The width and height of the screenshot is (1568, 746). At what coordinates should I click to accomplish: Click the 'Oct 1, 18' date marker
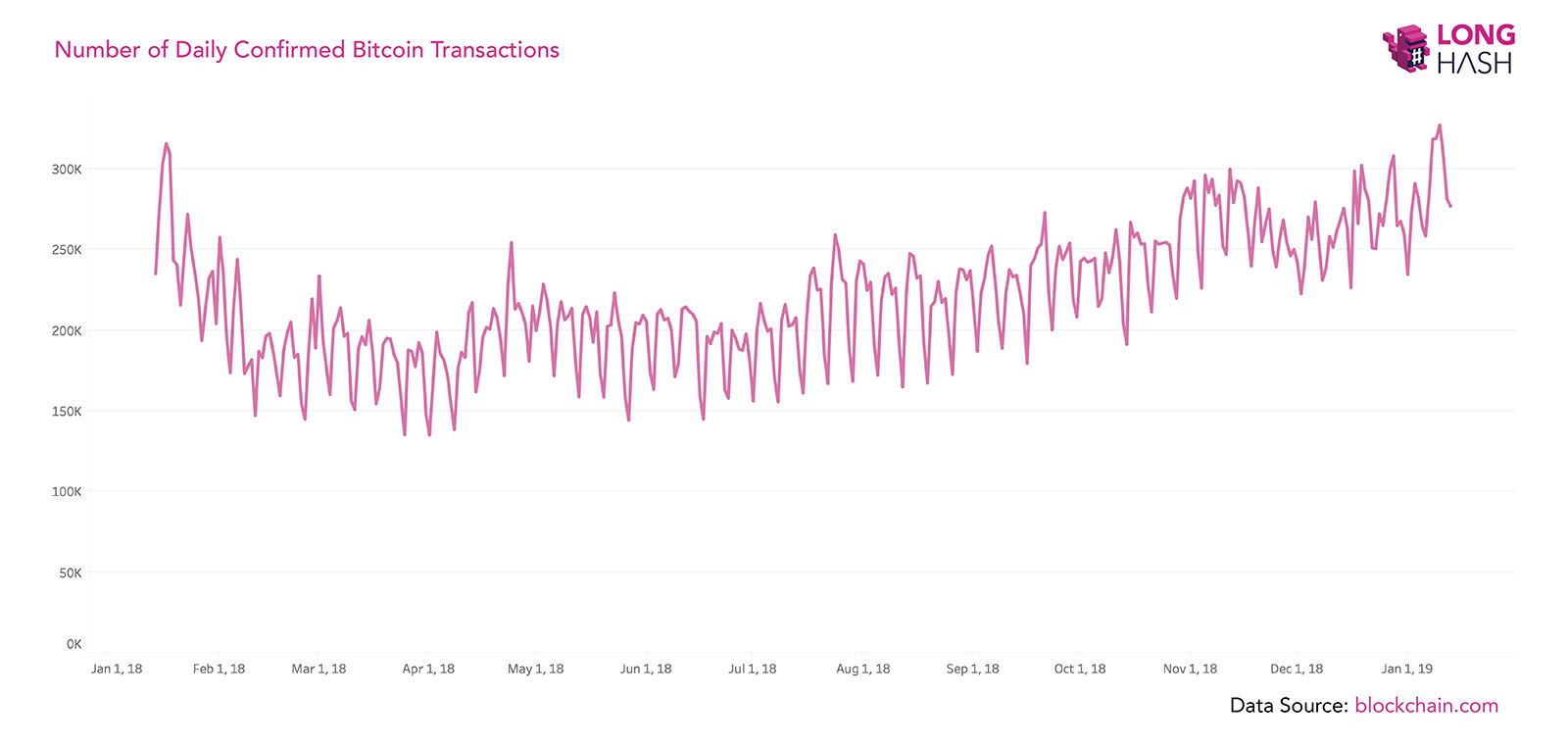[x=1079, y=670]
